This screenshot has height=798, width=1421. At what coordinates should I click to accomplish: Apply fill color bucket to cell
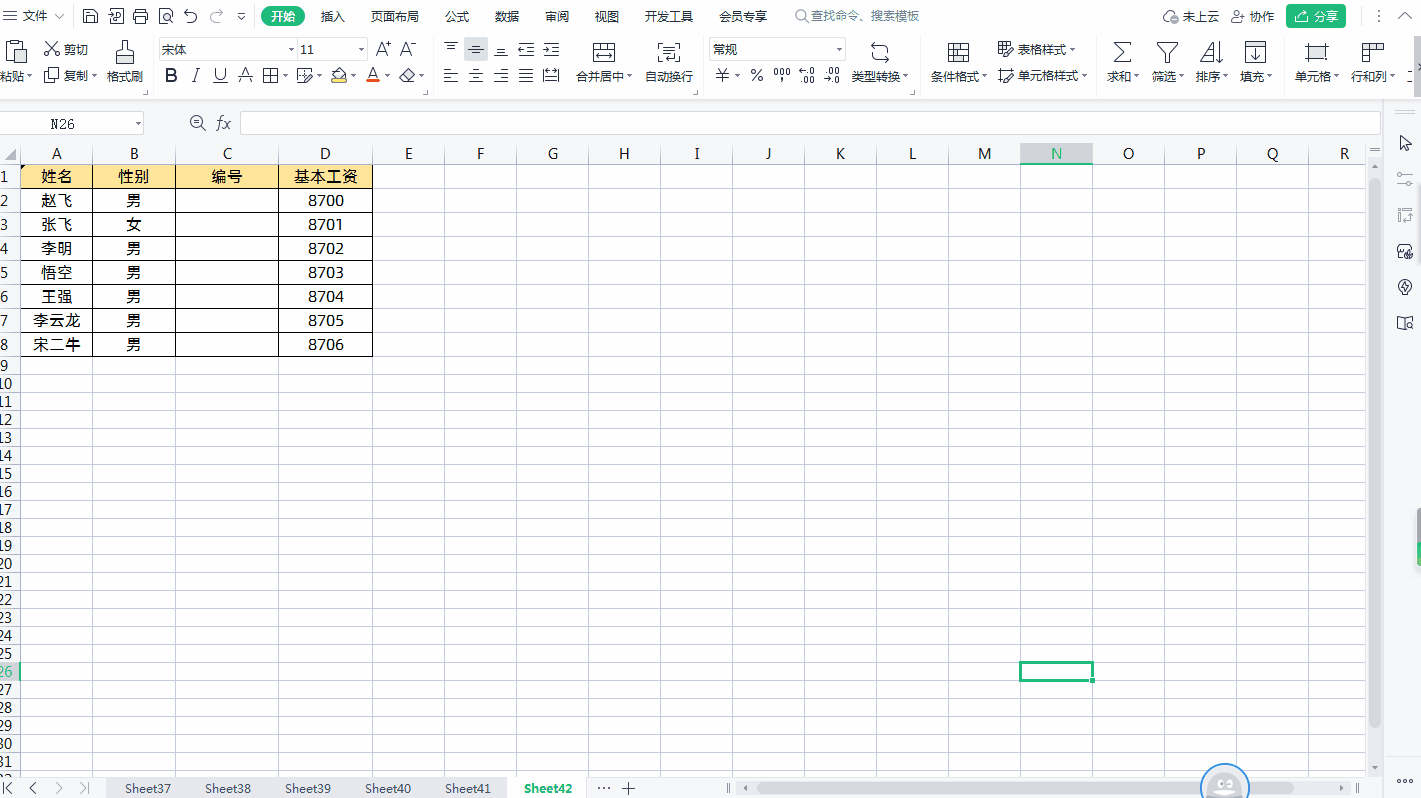pos(339,75)
